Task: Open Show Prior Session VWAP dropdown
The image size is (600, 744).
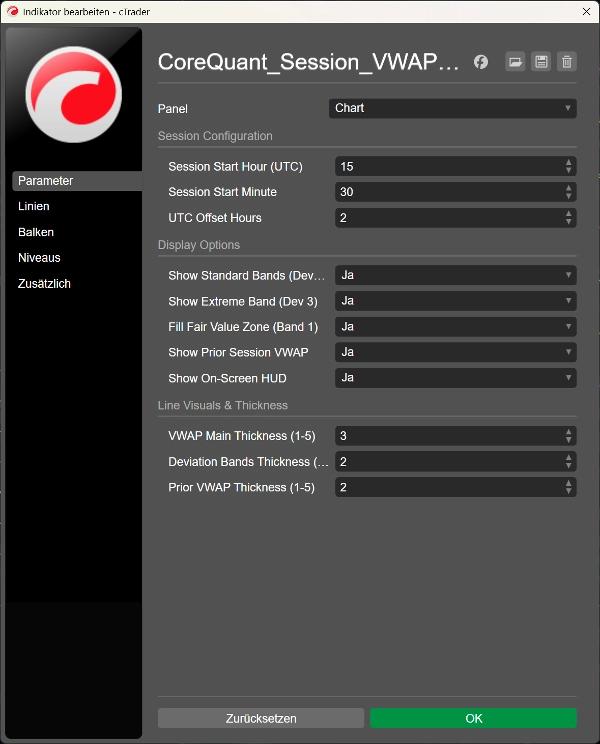Action: pos(455,352)
